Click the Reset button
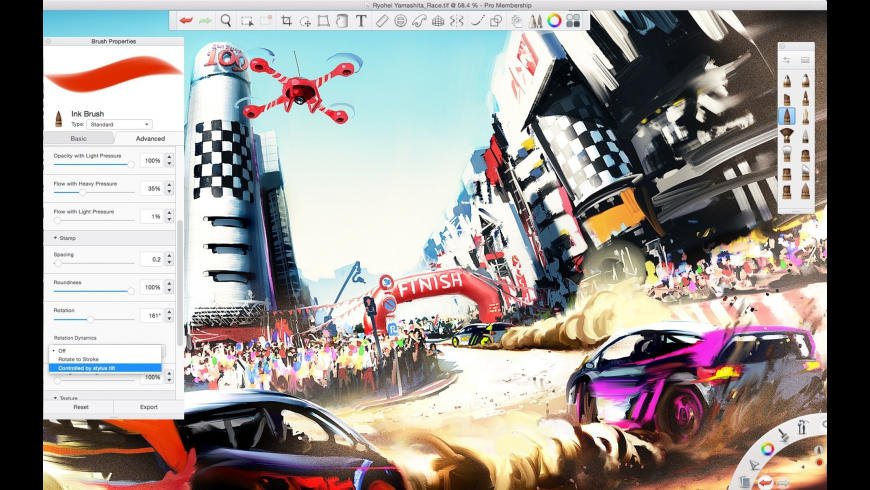 click(81, 407)
